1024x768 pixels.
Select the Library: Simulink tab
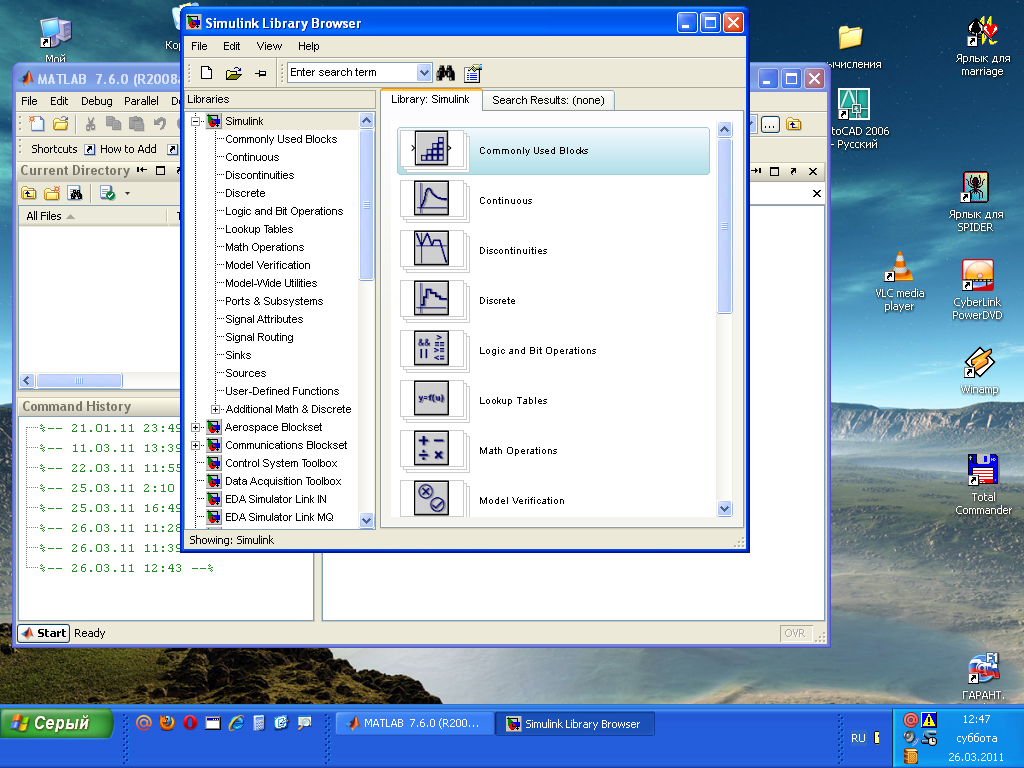[430, 99]
